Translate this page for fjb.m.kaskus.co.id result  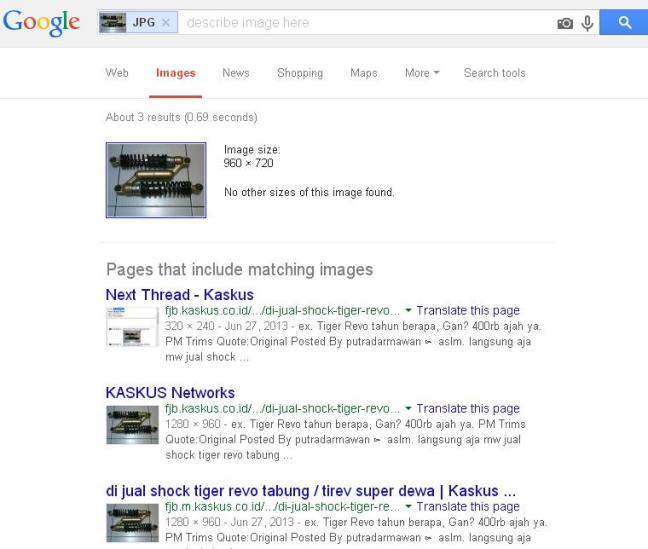(468, 506)
